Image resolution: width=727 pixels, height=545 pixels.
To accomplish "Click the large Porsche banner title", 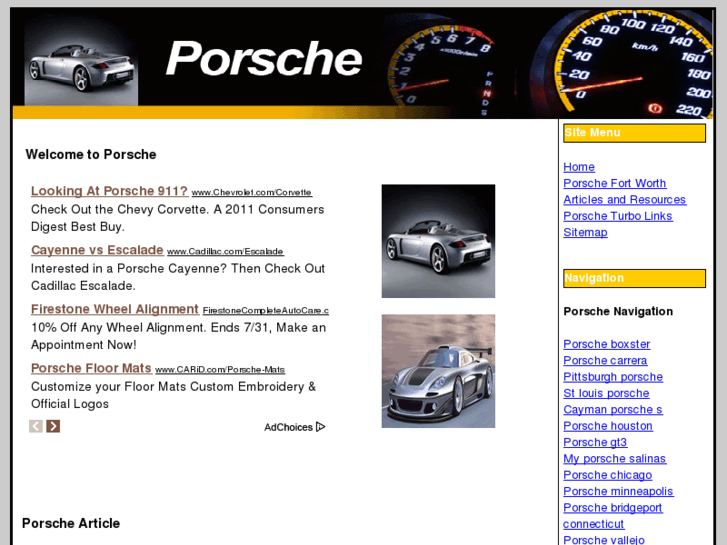I will [x=264, y=58].
